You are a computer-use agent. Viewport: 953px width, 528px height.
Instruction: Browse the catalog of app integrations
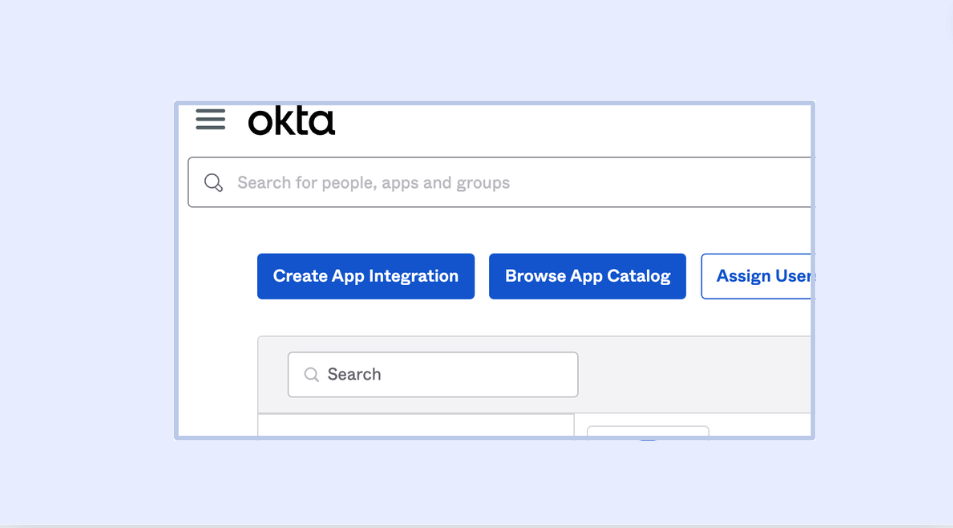587,276
